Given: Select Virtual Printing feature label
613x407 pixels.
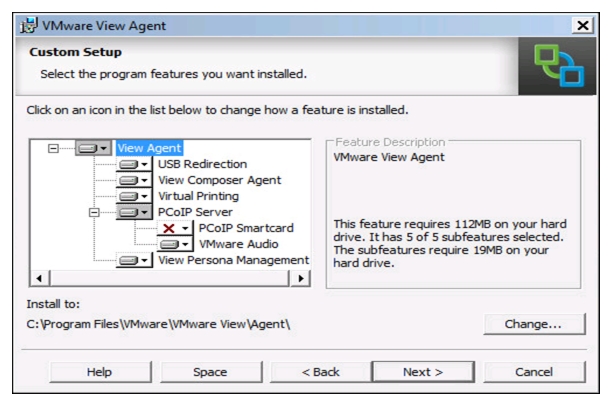Looking at the screenshot, I should coord(198,196).
